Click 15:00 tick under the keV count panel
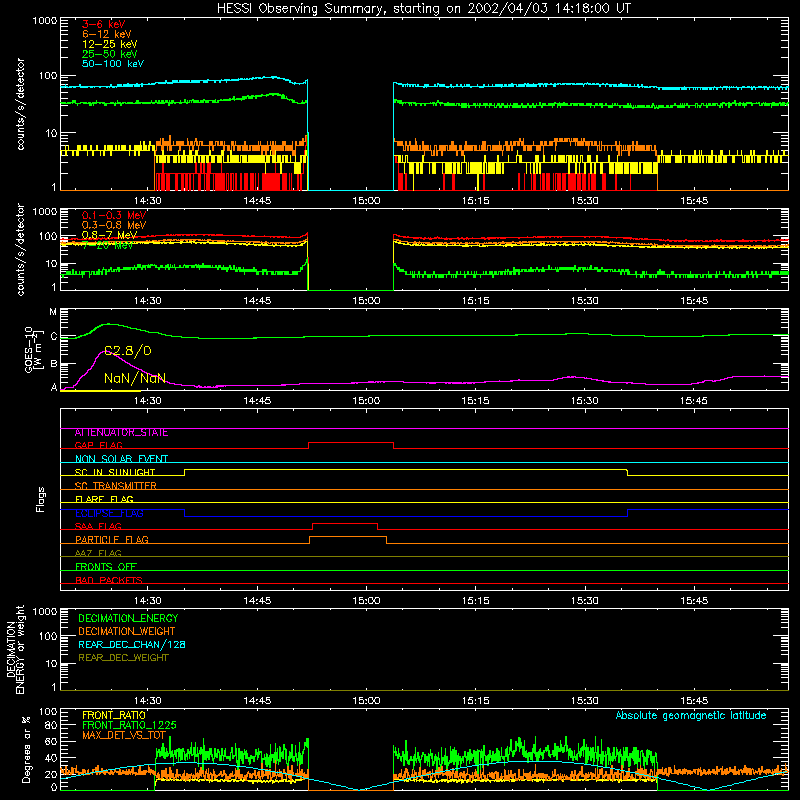The width and height of the screenshot is (800, 800). coord(366,201)
